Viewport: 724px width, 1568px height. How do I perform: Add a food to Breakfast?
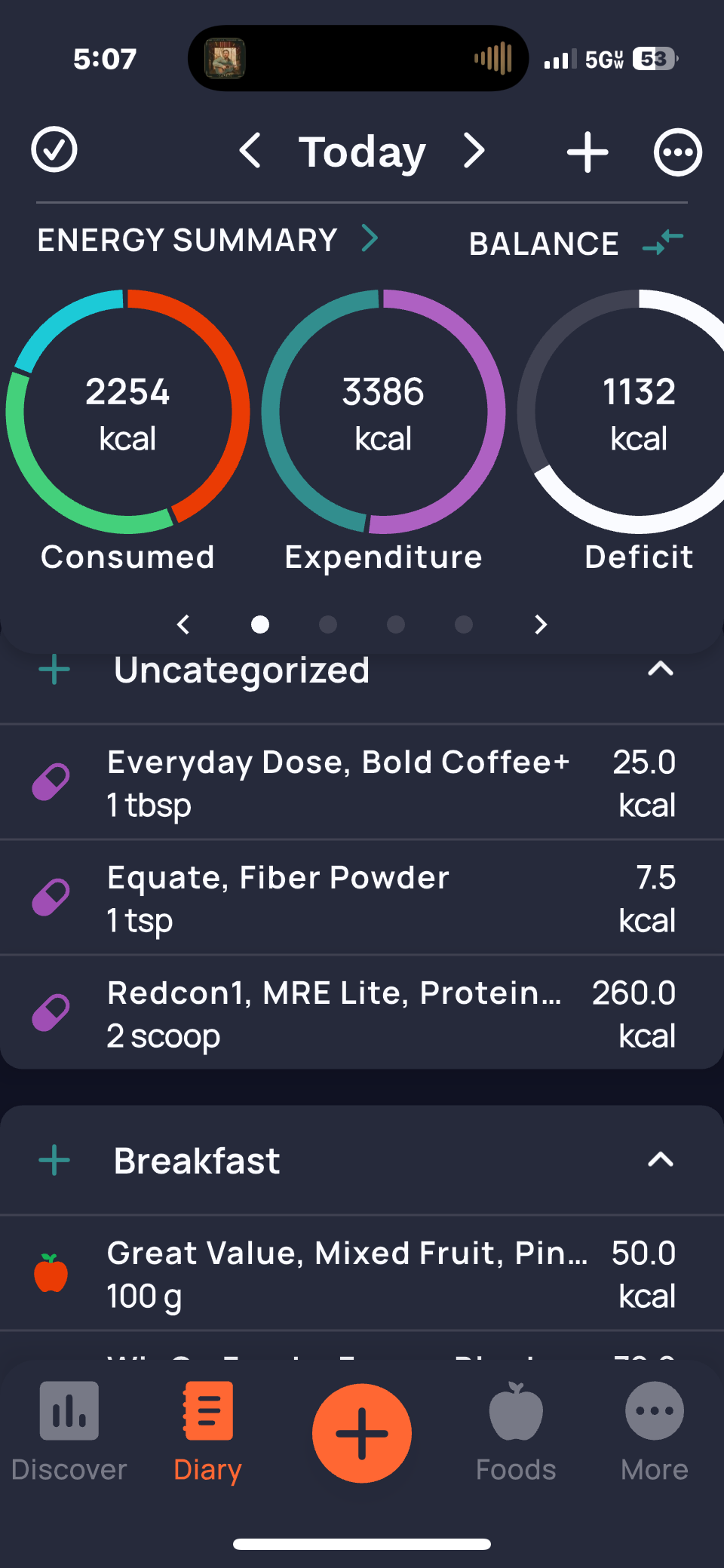pos(54,1160)
